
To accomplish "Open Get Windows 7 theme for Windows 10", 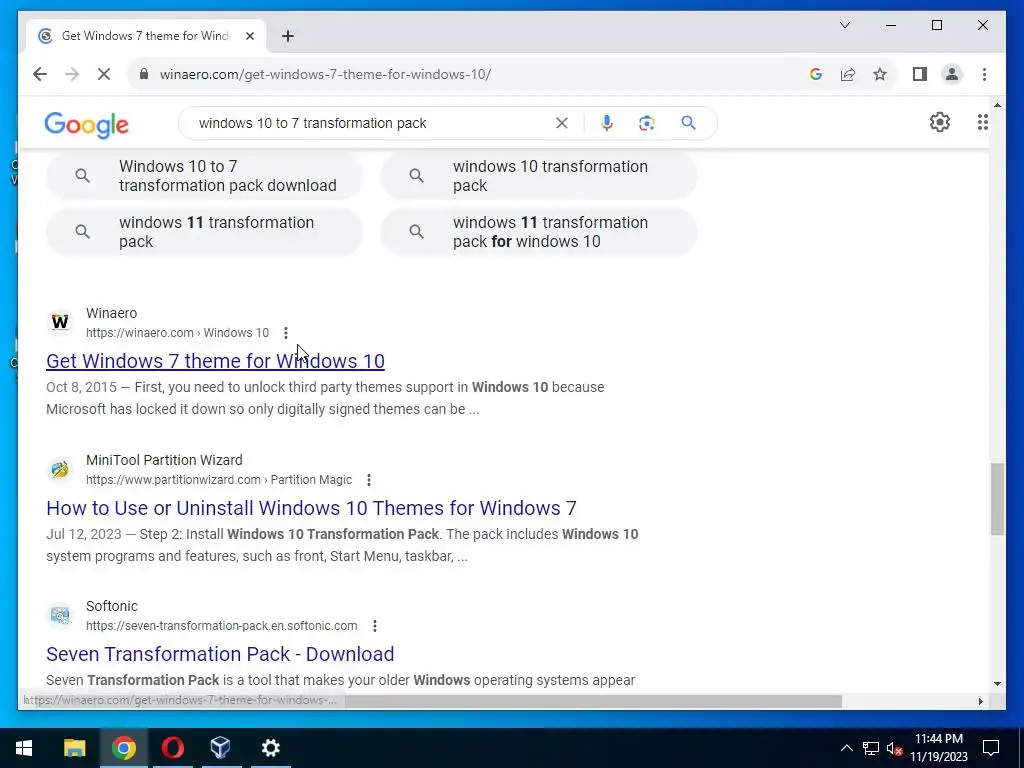I will coord(216,361).
